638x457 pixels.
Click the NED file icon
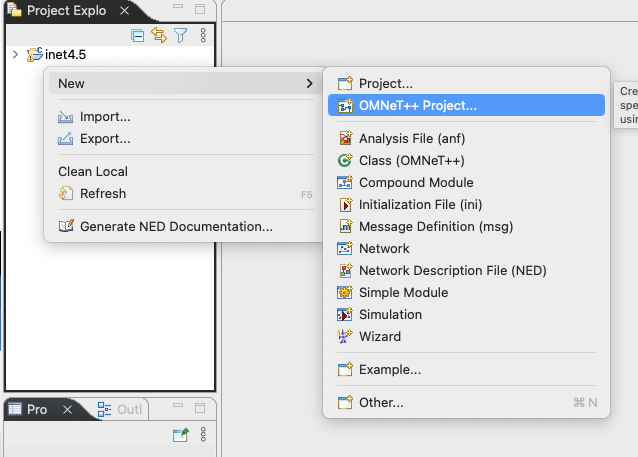345,271
